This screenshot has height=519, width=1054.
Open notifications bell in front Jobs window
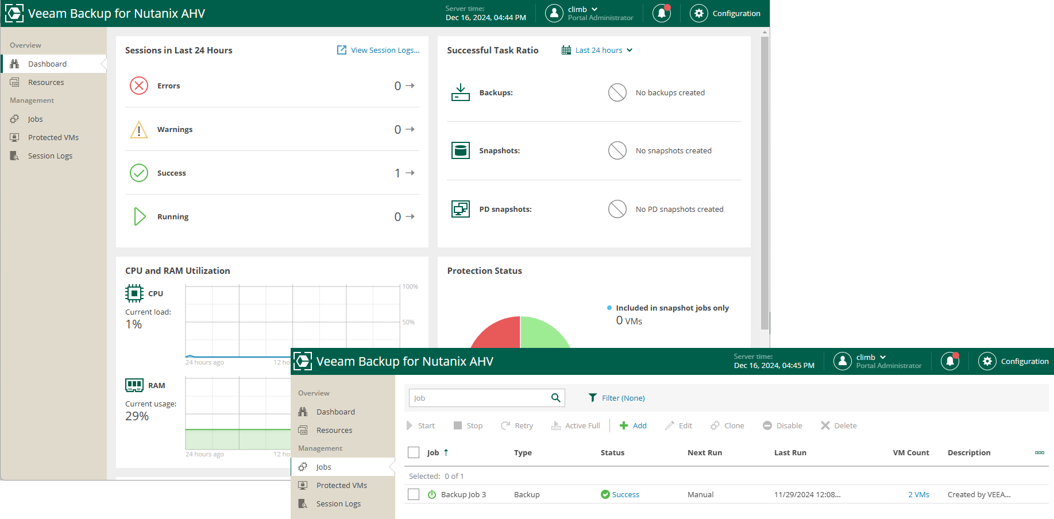(950, 361)
